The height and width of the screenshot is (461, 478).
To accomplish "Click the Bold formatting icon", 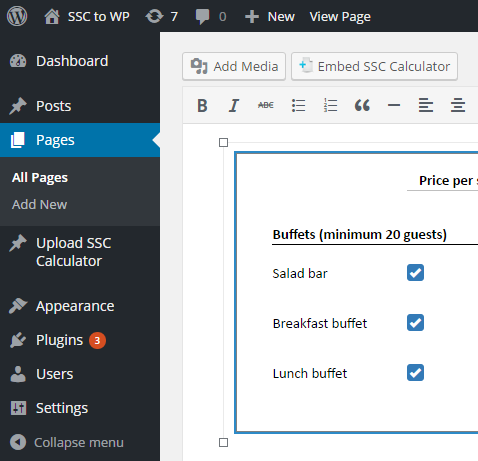I will point(202,106).
